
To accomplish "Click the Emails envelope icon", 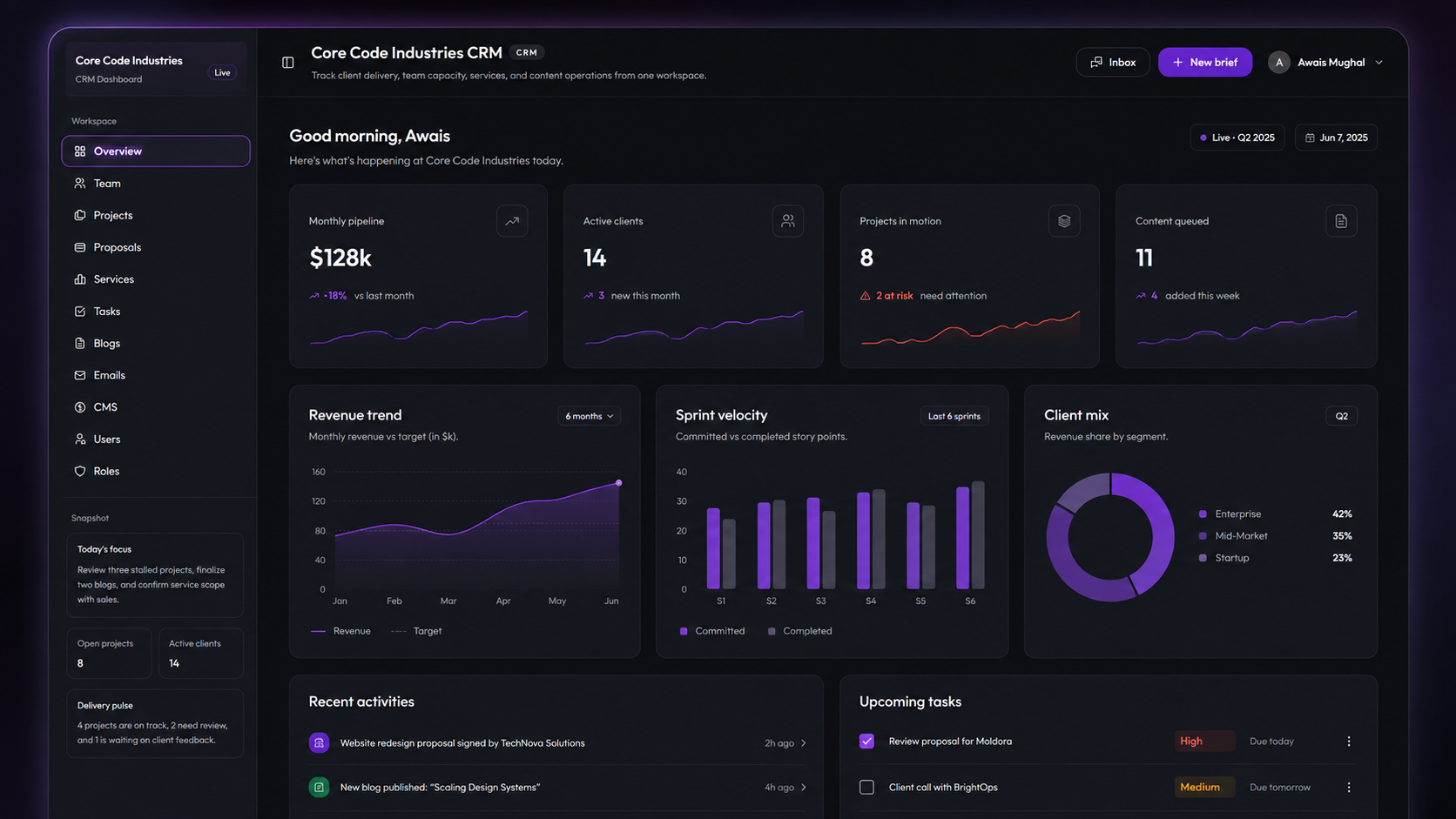I will point(80,375).
